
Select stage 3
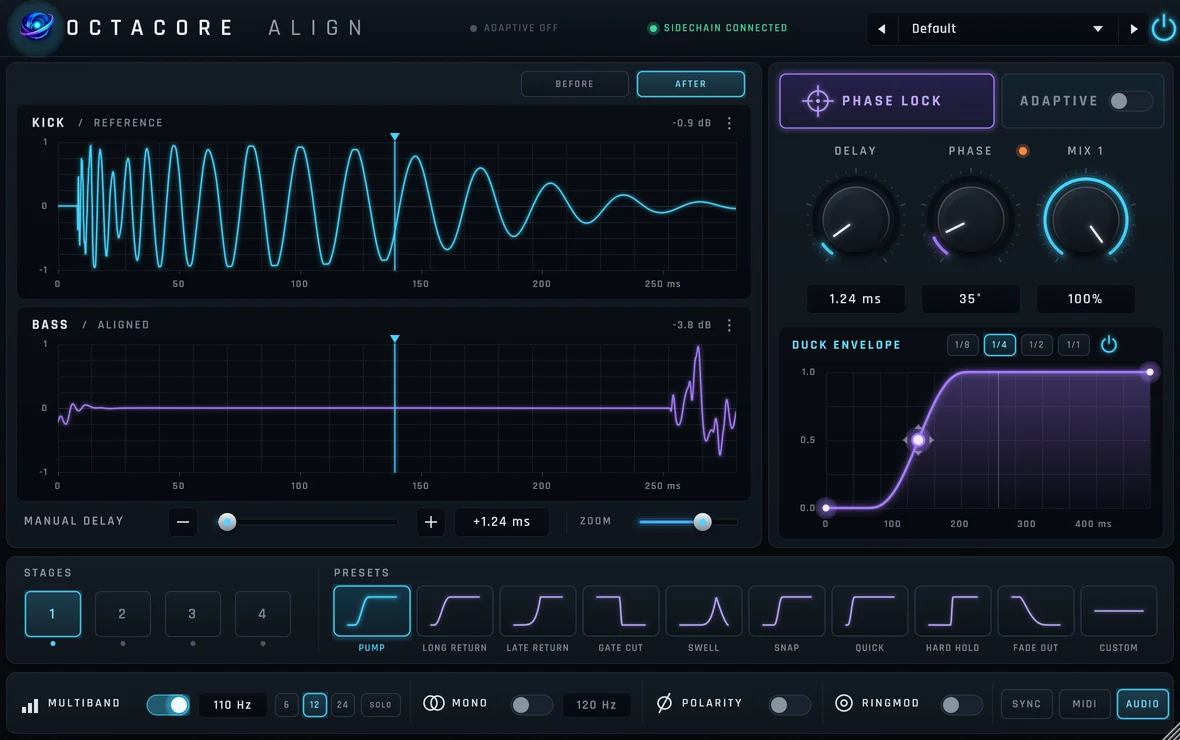click(193, 614)
